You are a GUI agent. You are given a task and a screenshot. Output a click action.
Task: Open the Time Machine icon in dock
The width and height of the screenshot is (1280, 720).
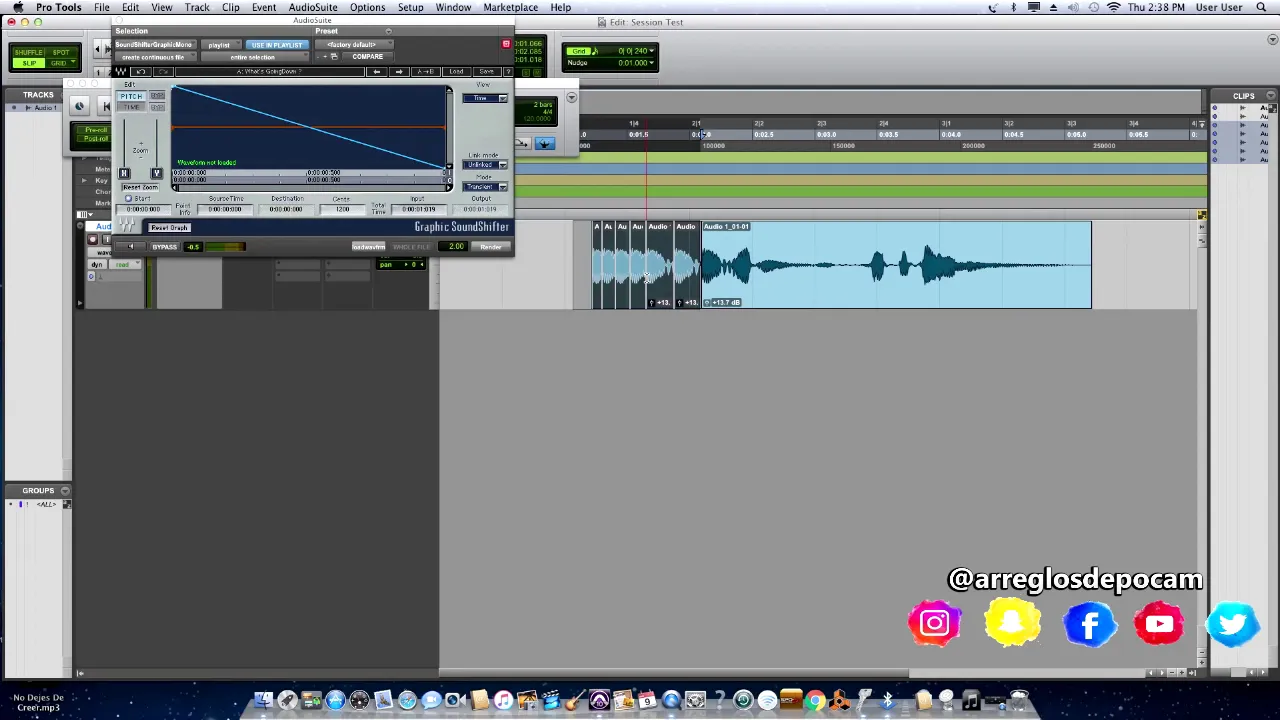click(x=744, y=700)
